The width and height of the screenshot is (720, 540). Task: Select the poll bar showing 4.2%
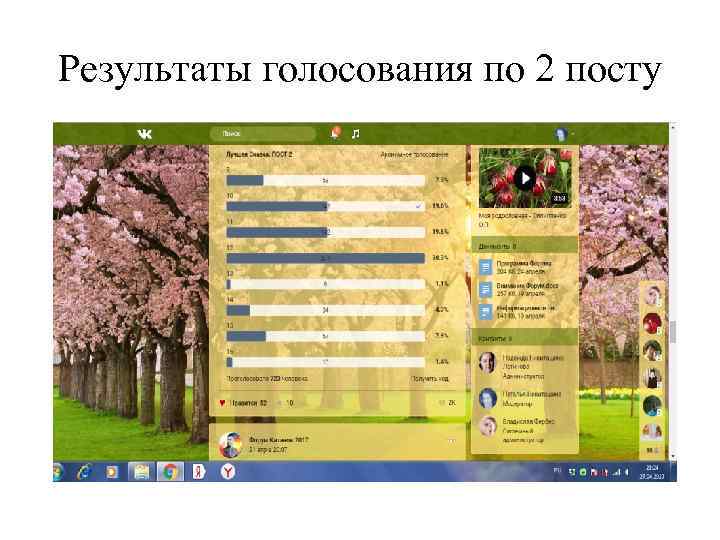[x=326, y=310]
